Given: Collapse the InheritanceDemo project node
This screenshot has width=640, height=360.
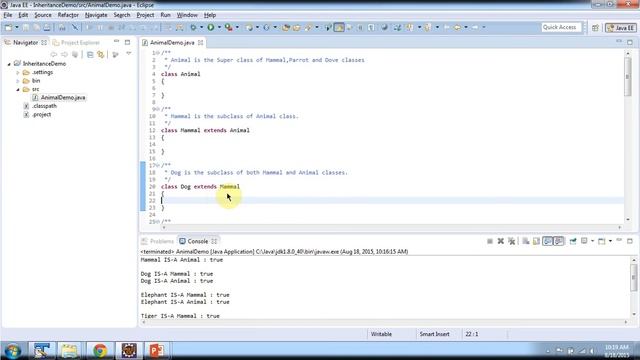Looking at the screenshot, I should tap(9, 64).
